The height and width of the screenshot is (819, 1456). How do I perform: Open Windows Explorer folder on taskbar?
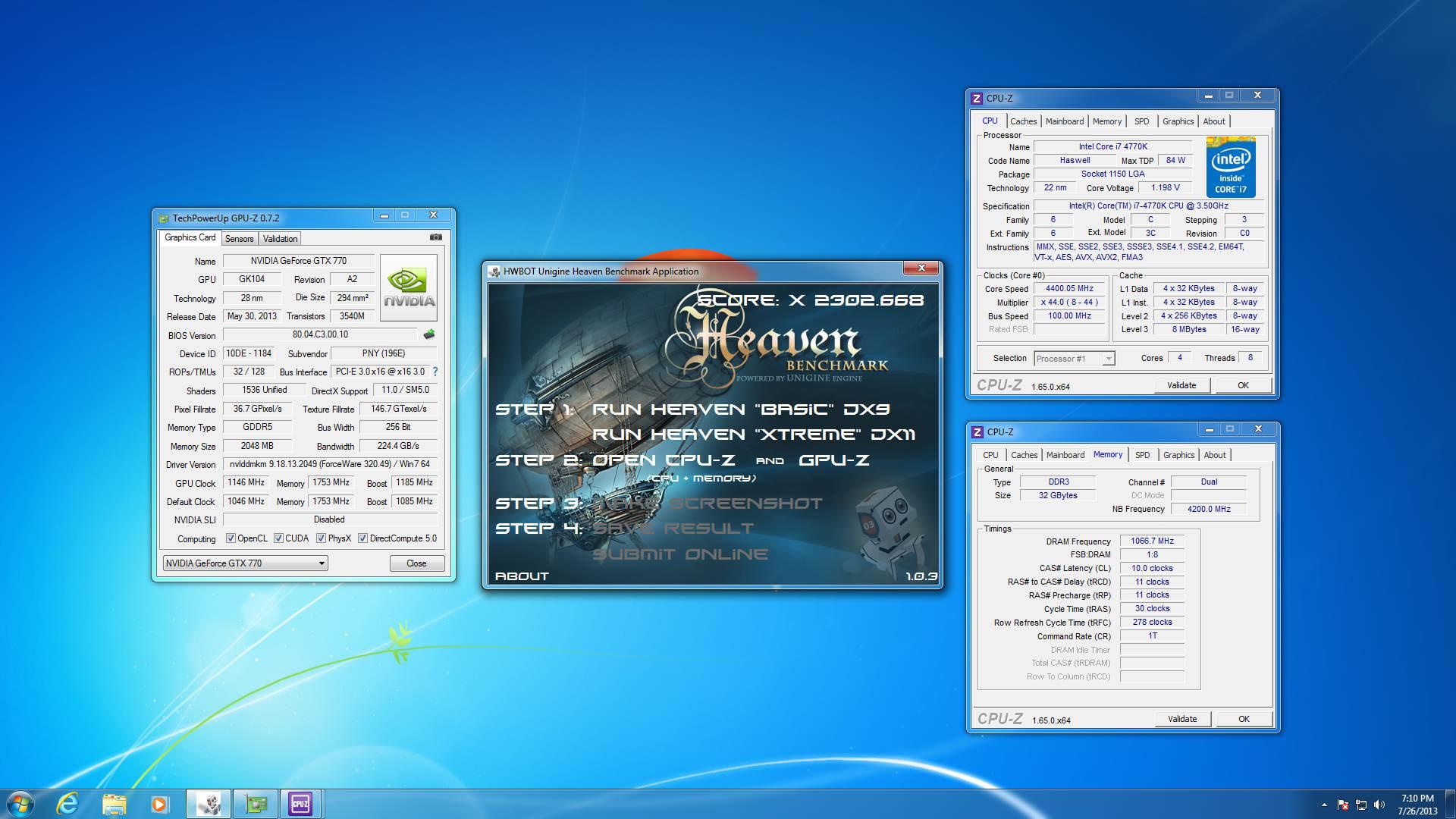pos(114,804)
